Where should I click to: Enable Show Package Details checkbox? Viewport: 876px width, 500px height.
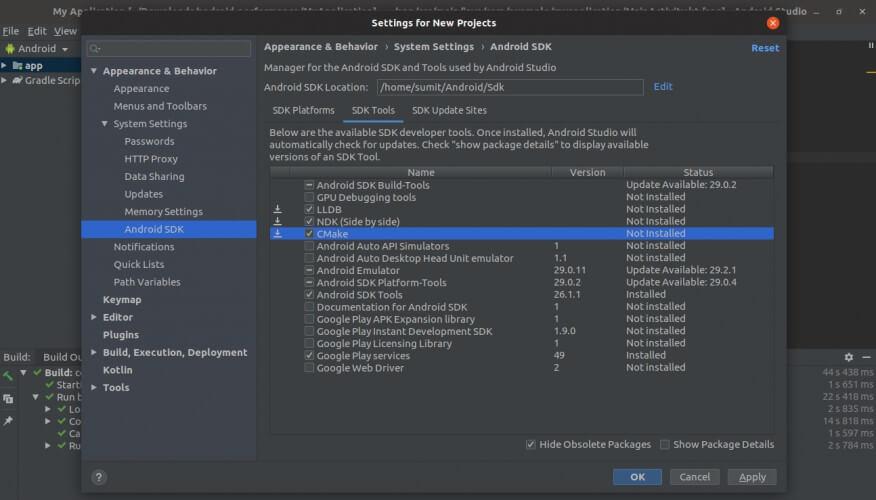[x=665, y=444]
